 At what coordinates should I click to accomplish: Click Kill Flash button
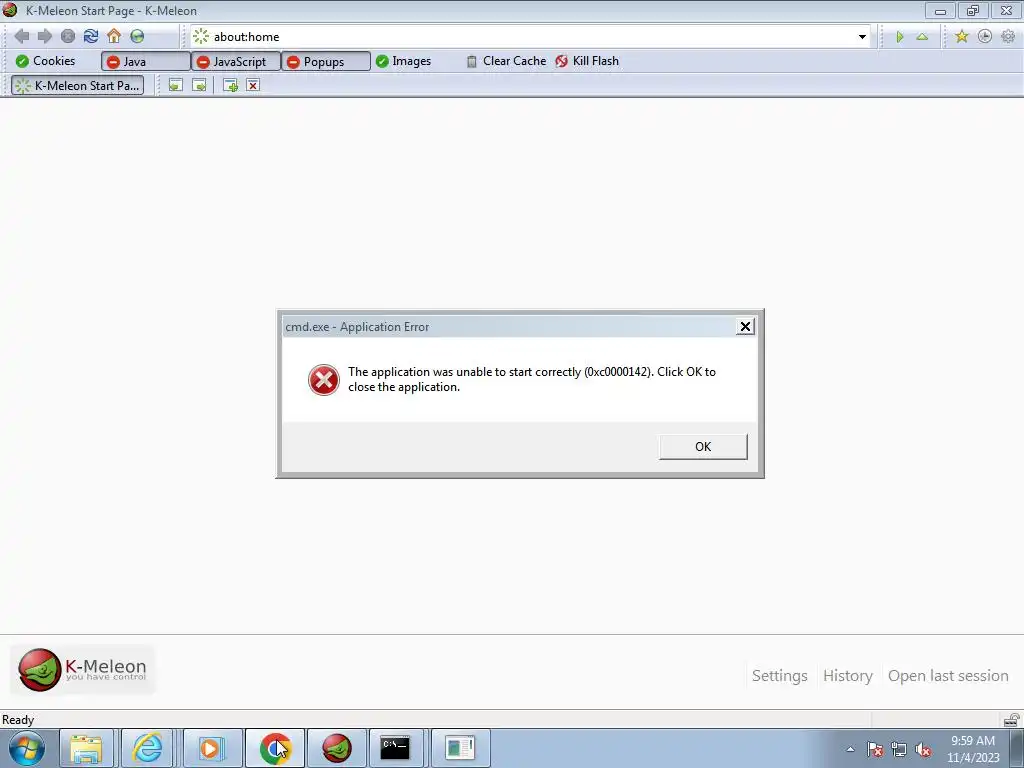[587, 61]
